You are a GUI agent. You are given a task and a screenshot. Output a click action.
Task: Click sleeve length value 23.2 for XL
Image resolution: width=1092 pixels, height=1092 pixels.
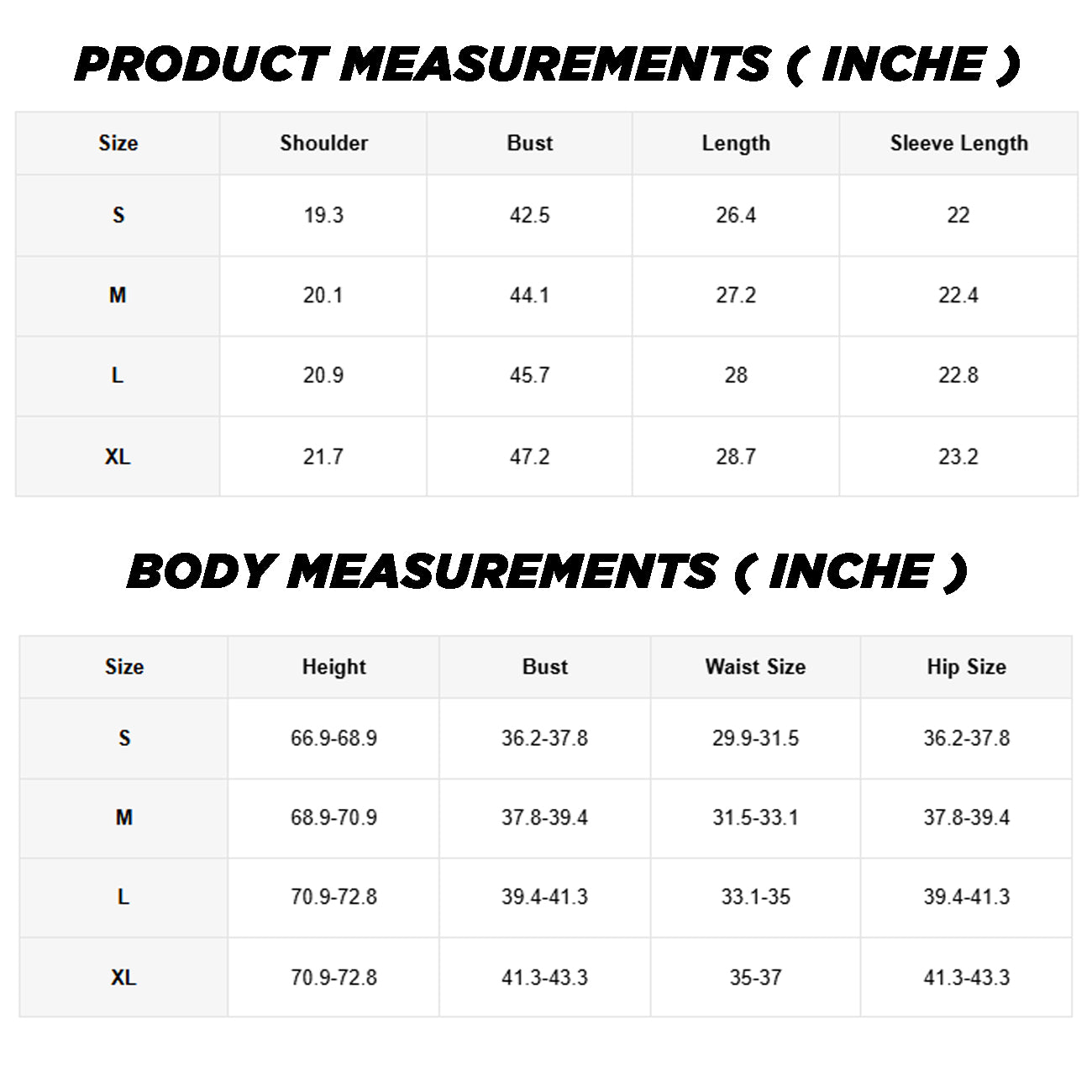(x=958, y=457)
